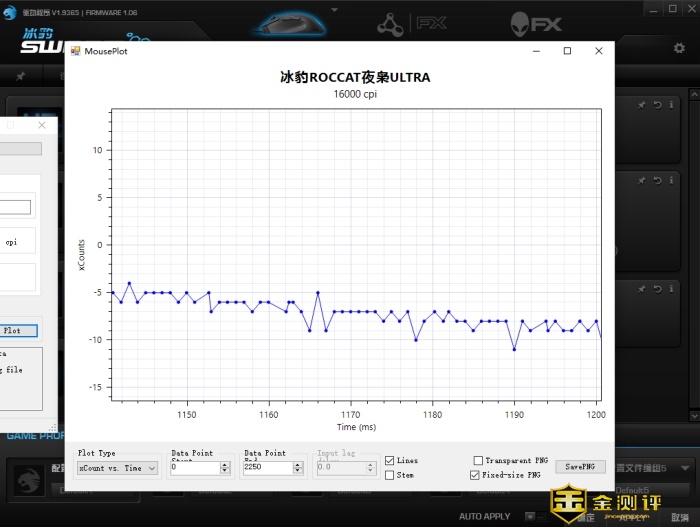
Task: Show info for the third settings panel
Action: point(671,289)
